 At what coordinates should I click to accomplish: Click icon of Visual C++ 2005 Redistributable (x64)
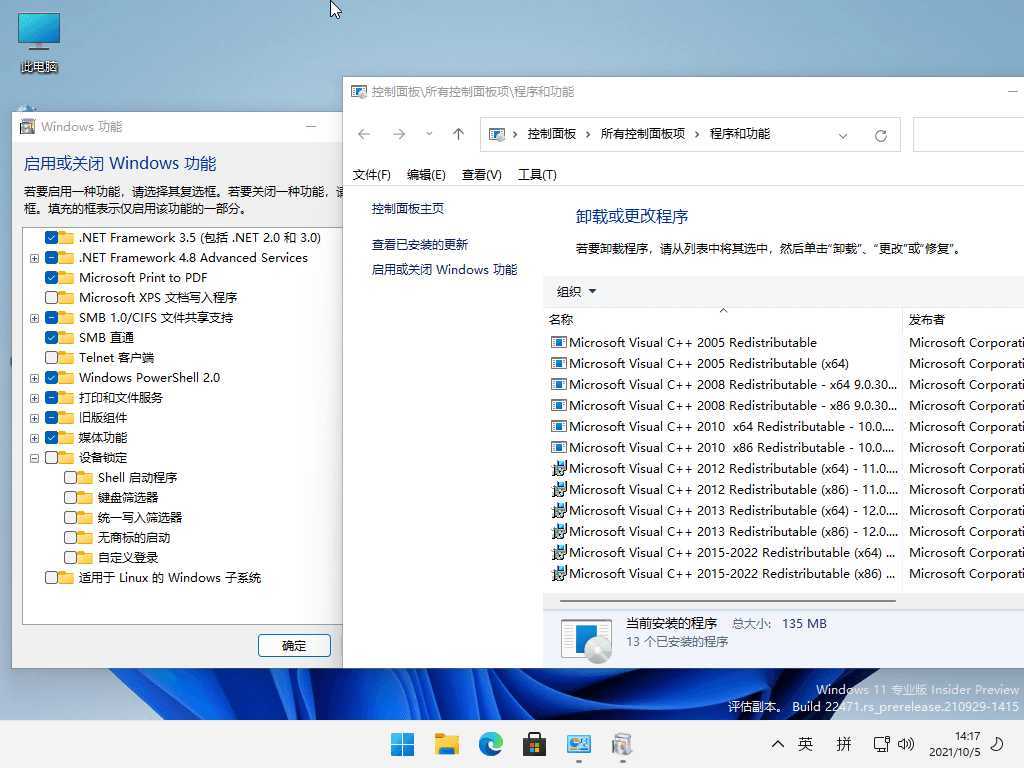click(x=558, y=364)
